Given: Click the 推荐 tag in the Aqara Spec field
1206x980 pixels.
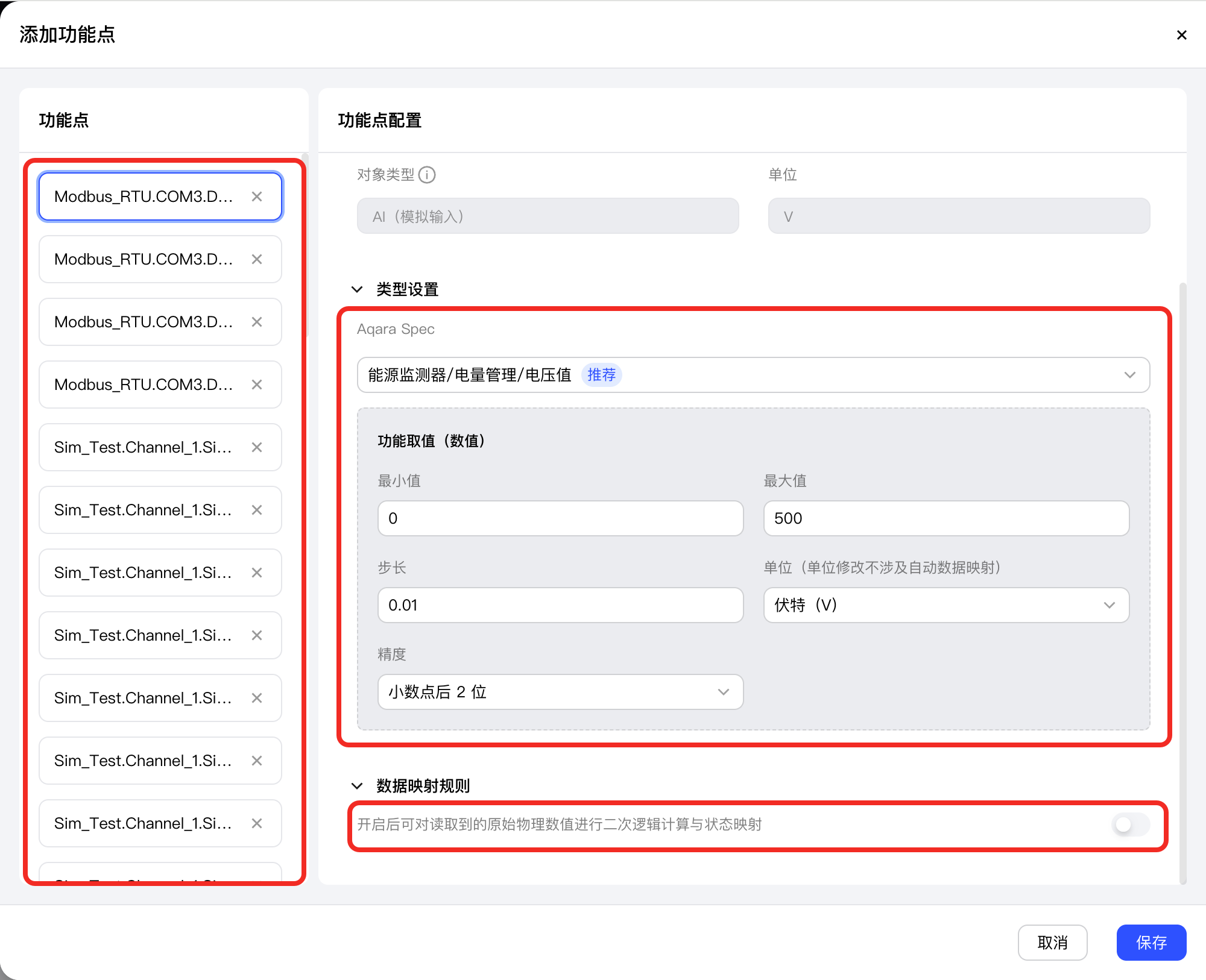Looking at the screenshot, I should (x=601, y=375).
